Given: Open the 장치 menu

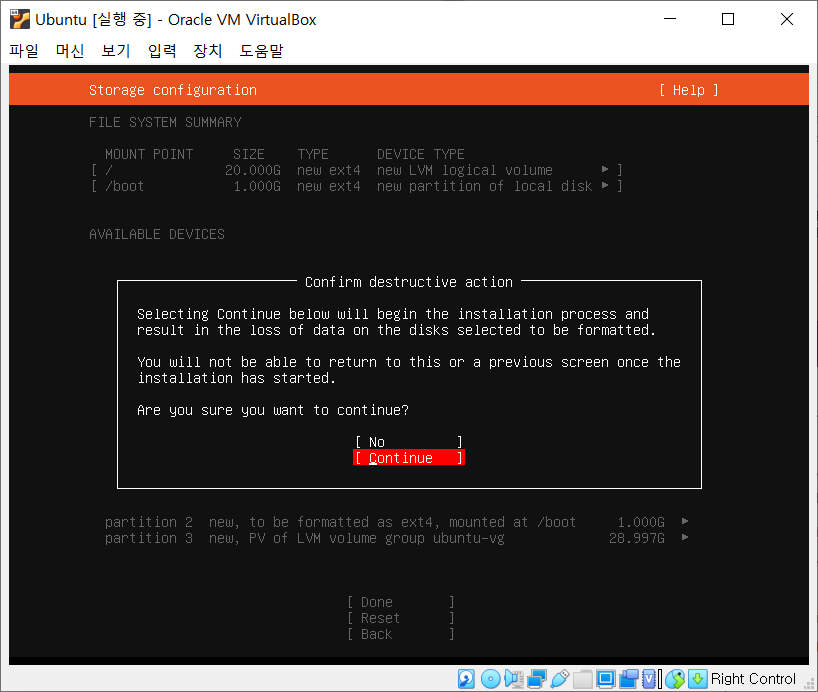Looking at the screenshot, I should (x=208, y=51).
